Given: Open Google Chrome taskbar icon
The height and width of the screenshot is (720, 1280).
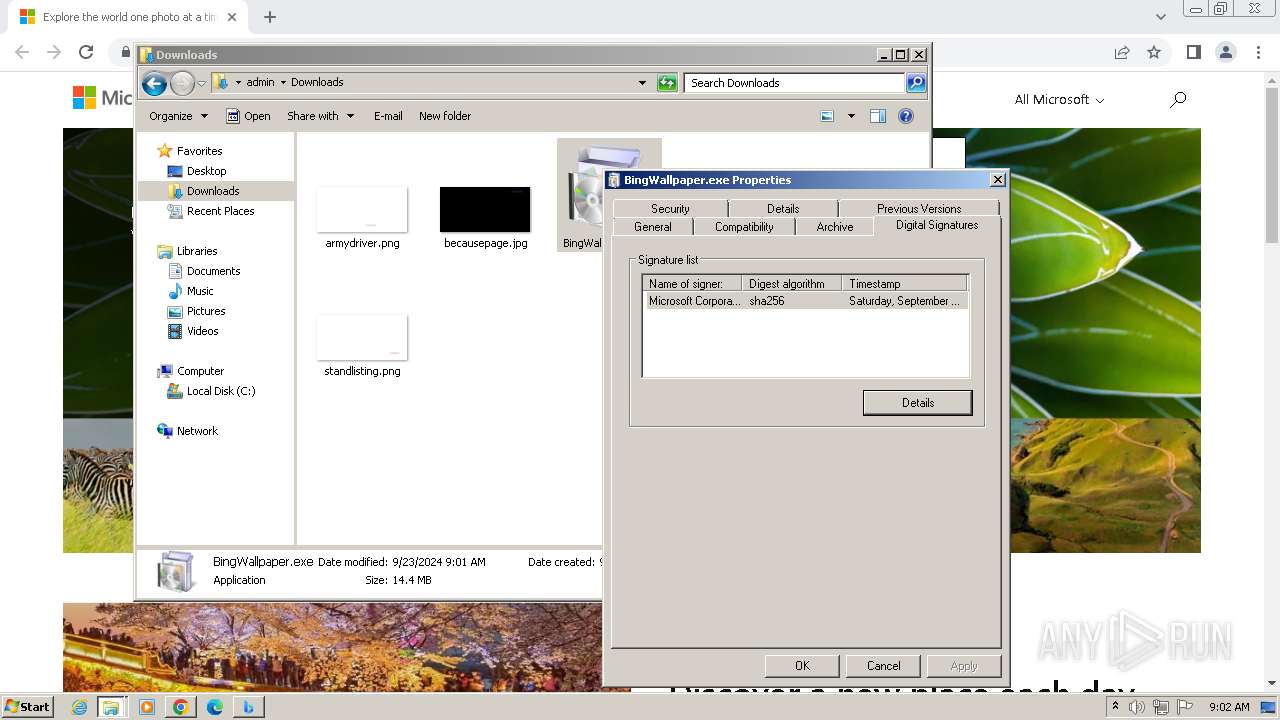Looking at the screenshot, I should 180,707.
